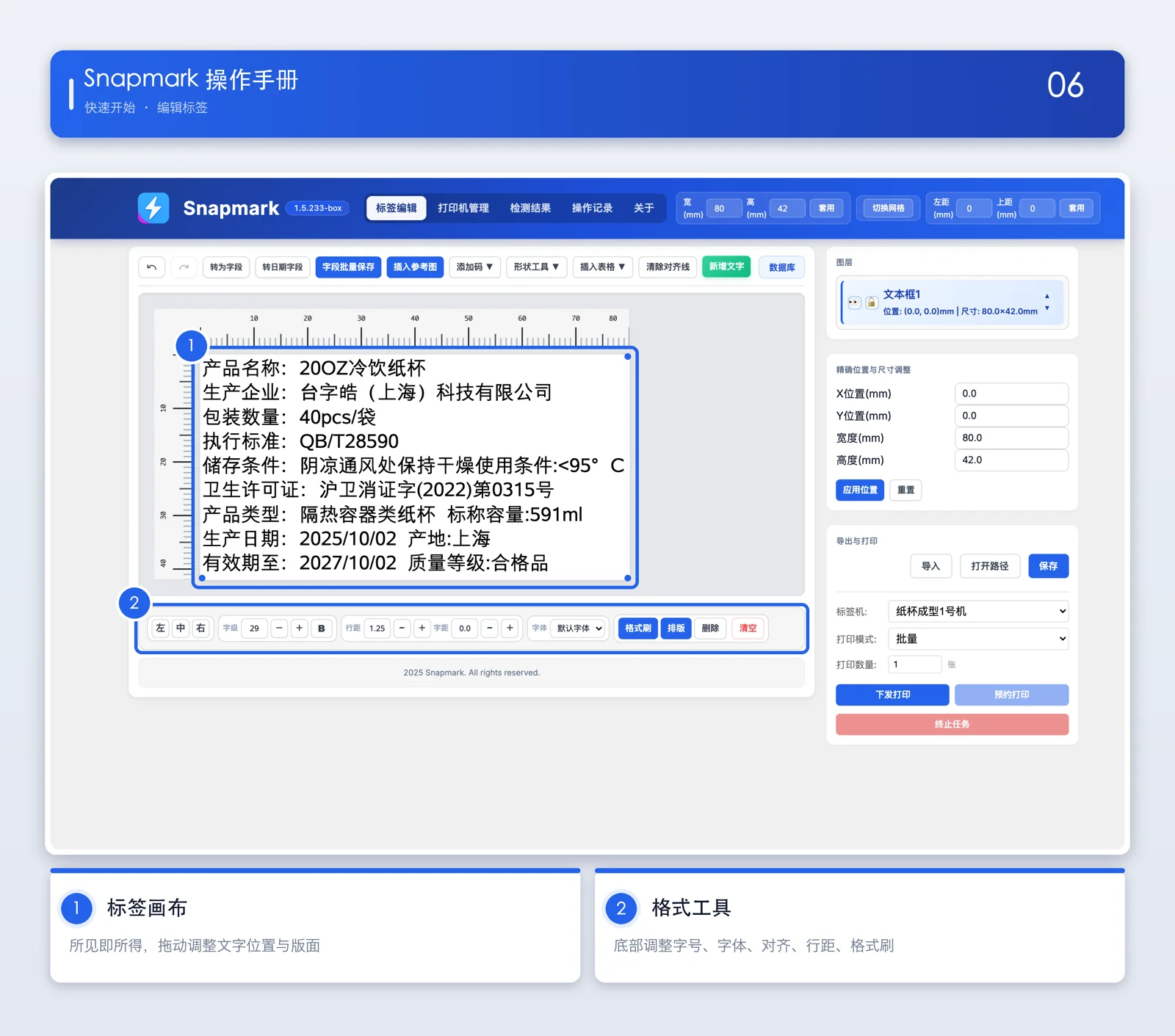1175x1036 pixels.
Task: Click the green 新增文字 button
Action: click(726, 267)
